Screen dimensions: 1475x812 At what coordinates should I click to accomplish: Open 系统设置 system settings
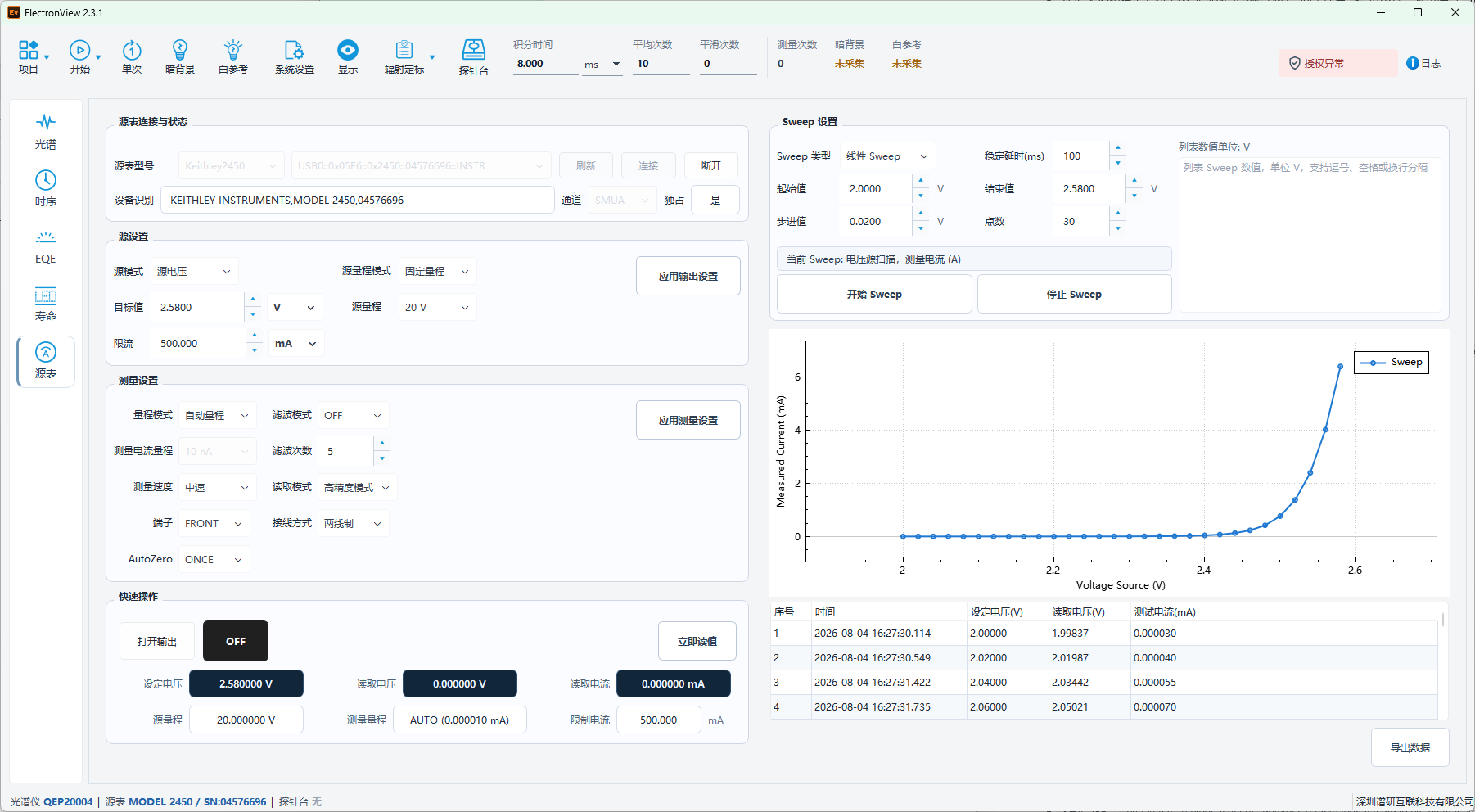click(x=295, y=56)
